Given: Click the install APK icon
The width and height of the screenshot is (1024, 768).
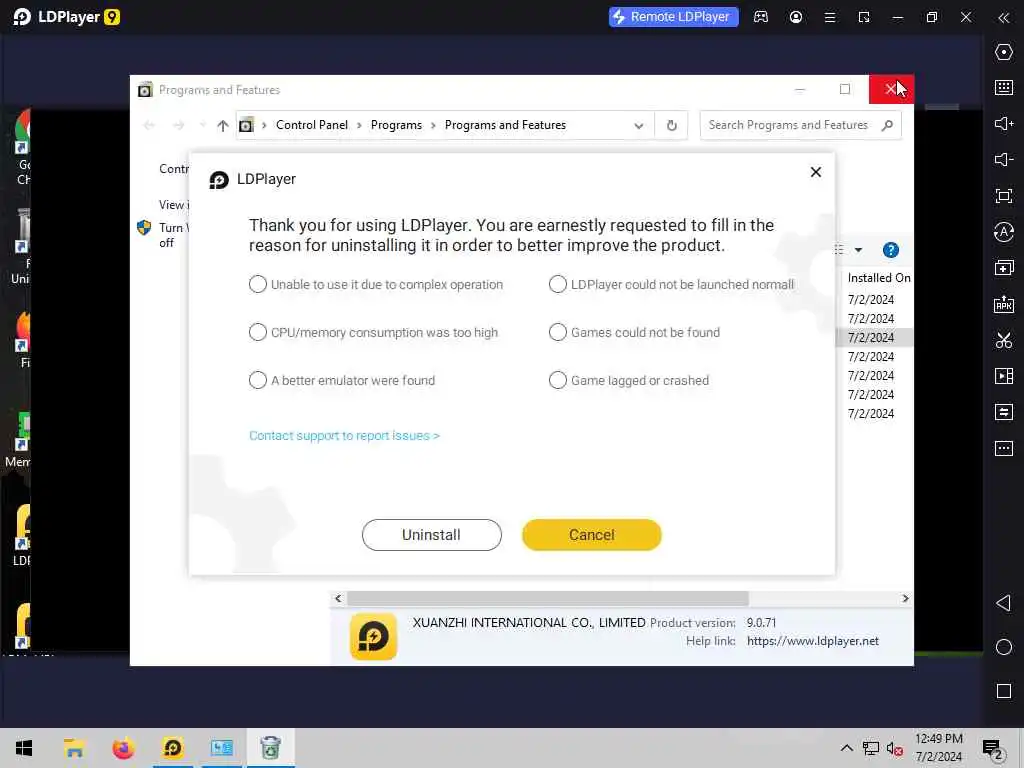Looking at the screenshot, I should pyautogui.click(x=1004, y=304).
